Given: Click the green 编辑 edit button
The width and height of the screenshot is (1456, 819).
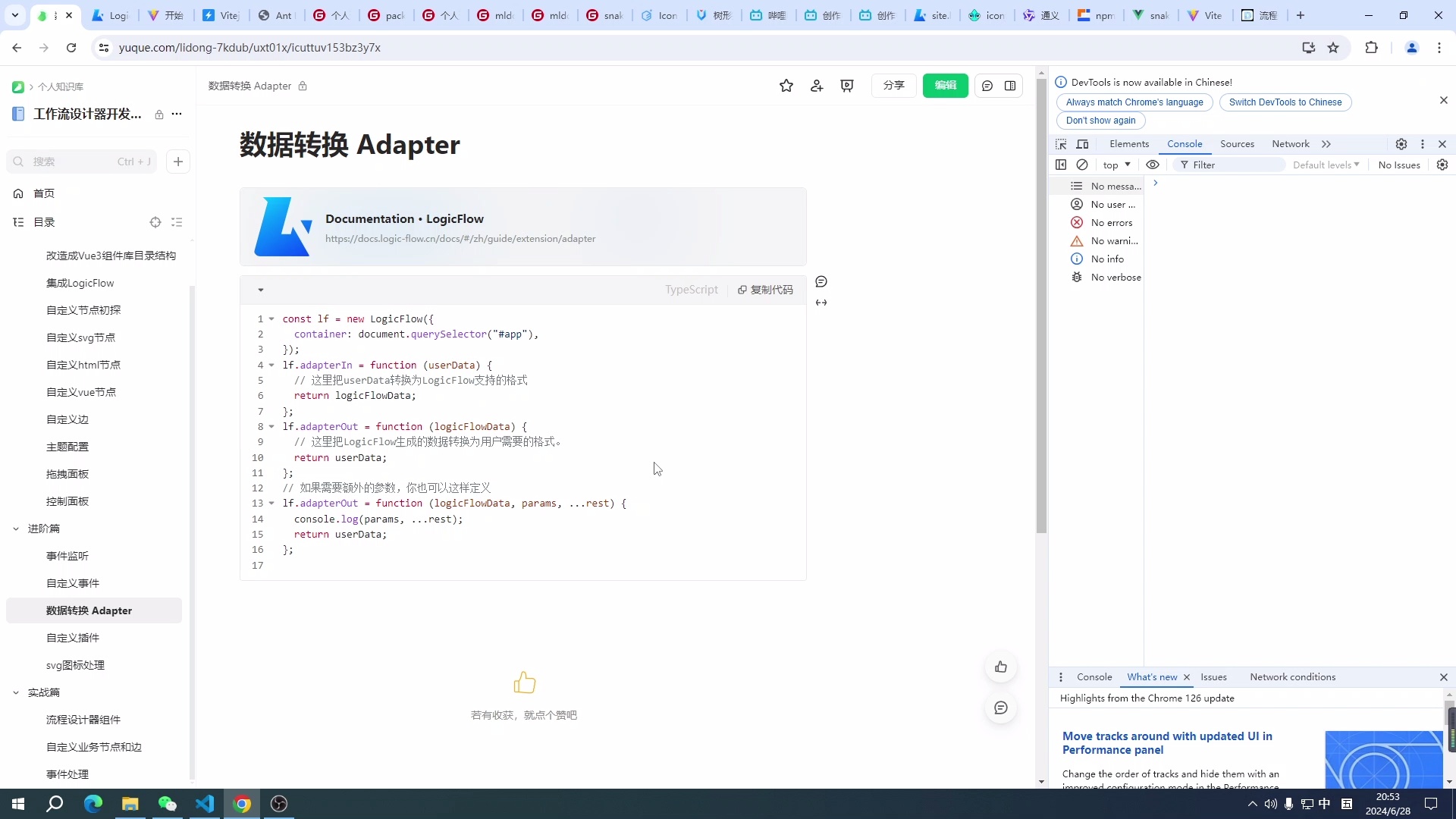Looking at the screenshot, I should pyautogui.click(x=945, y=86).
